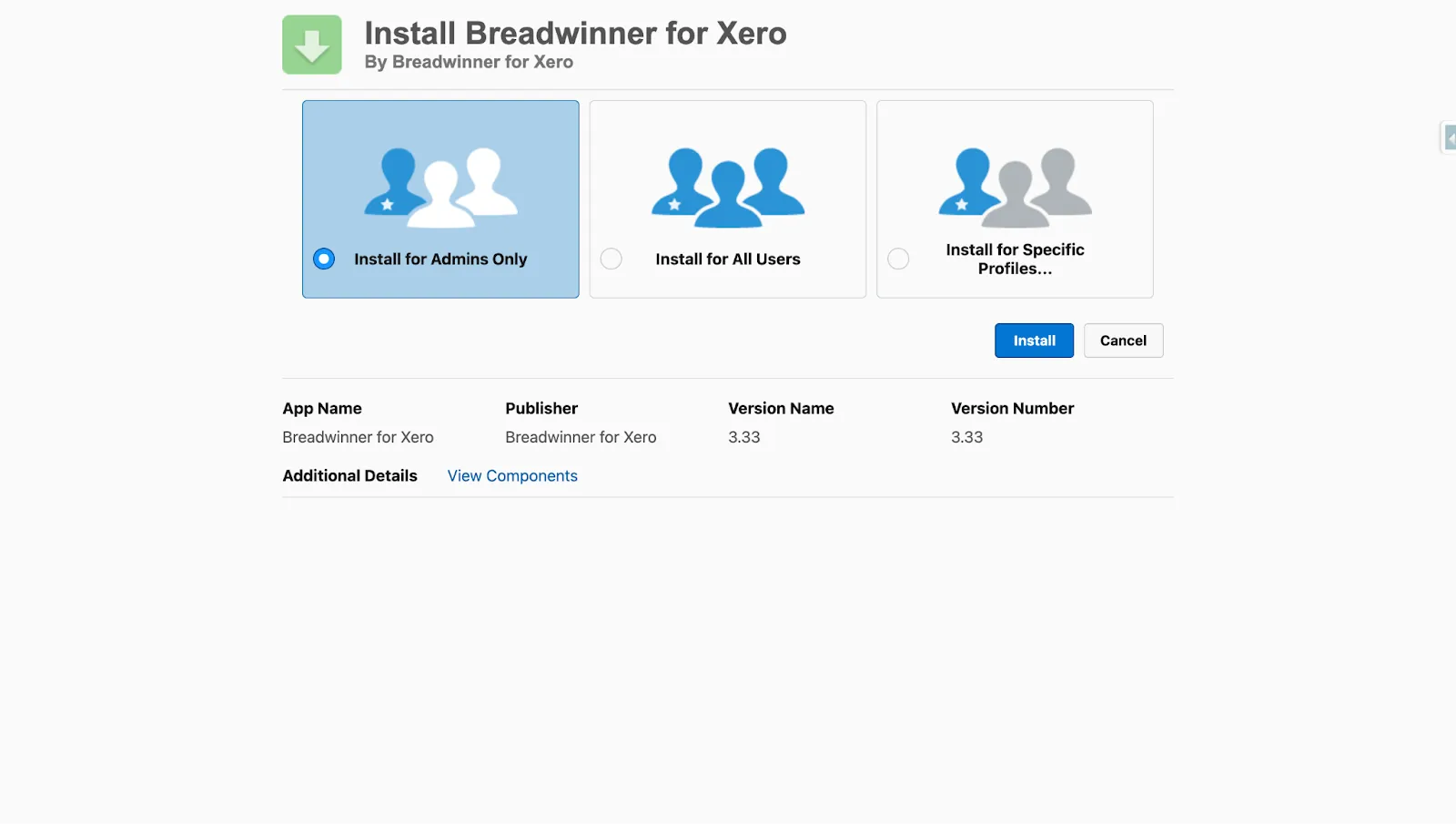Click the 'Install for Specific Profiles...' label
This screenshot has width=1456, height=824.
click(1015, 259)
